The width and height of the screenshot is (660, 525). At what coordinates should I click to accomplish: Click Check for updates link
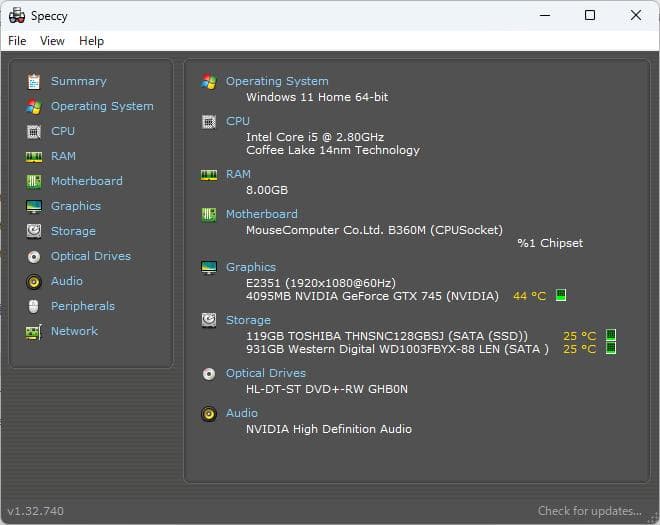(x=589, y=511)
